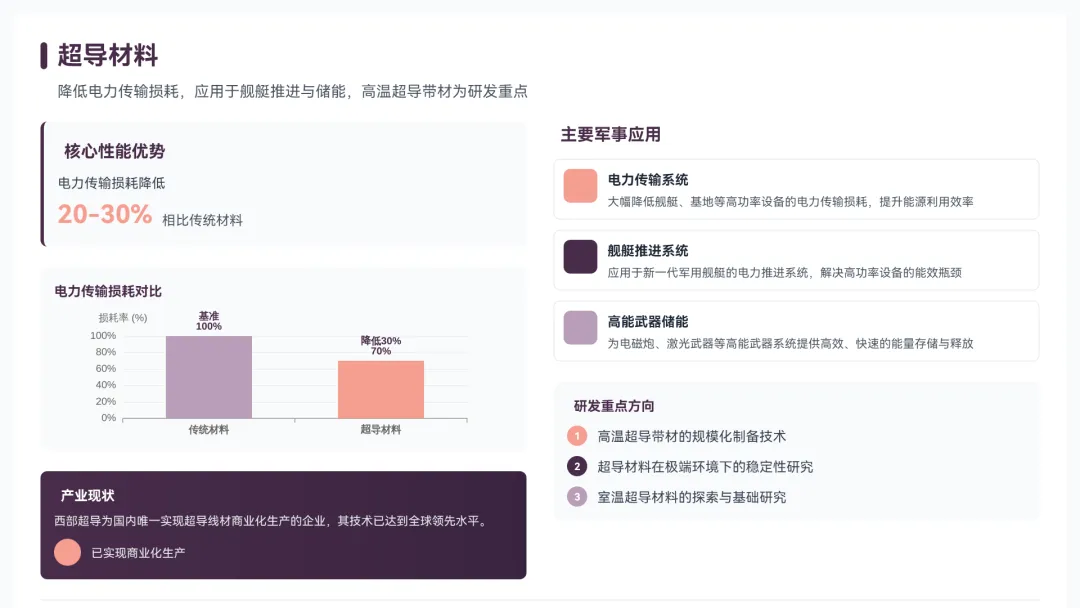Click the 核心性能优势 card heading
This screenshot has height=608, width=1080.
(115, 151)
